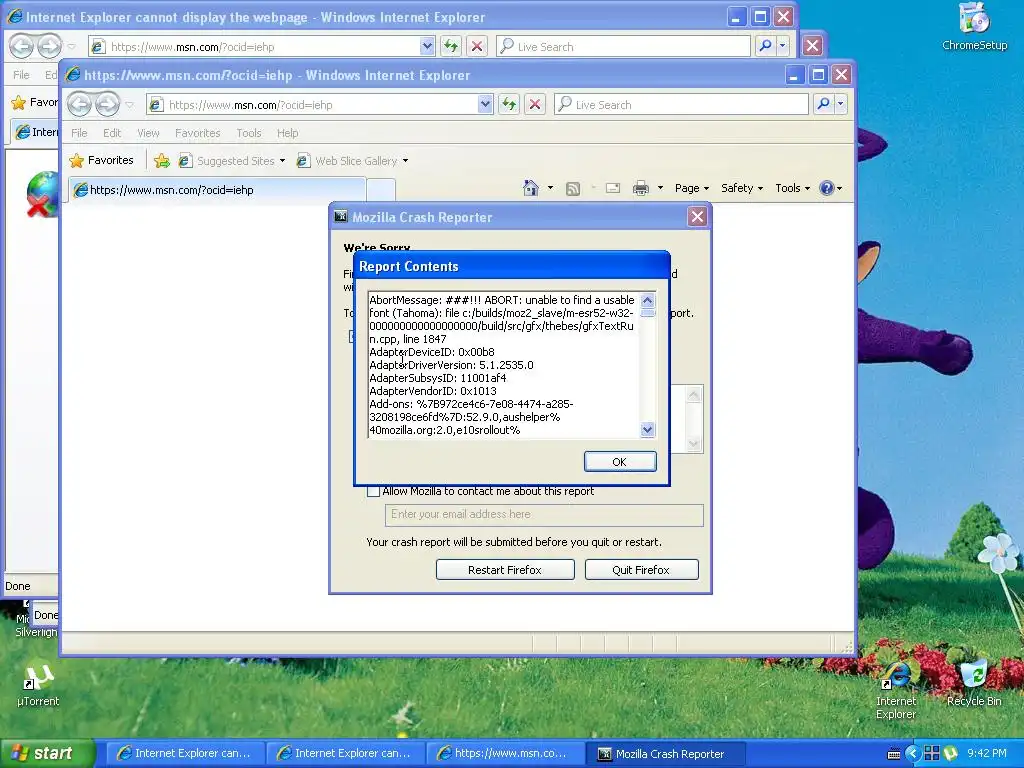The image size is (1024, 768).
Task: Click µTorrent desktop shortcut
Action: click(38, 686)
